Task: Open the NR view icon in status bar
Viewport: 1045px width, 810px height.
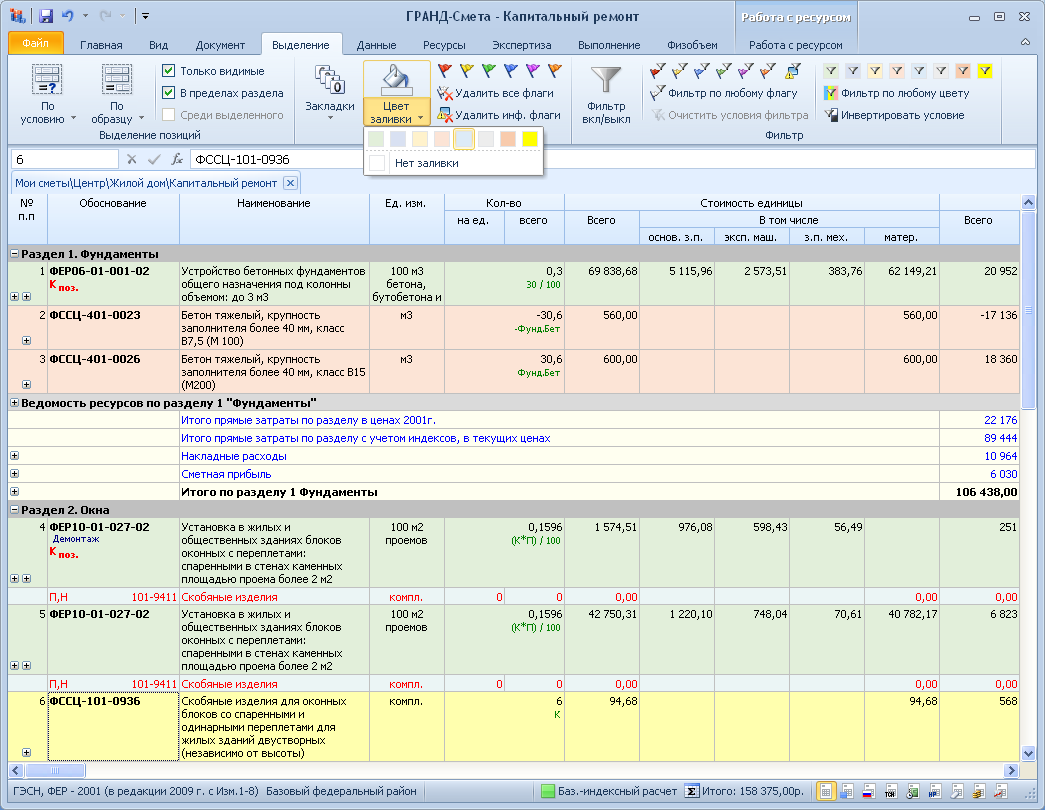Action: (x=934, y=791)
